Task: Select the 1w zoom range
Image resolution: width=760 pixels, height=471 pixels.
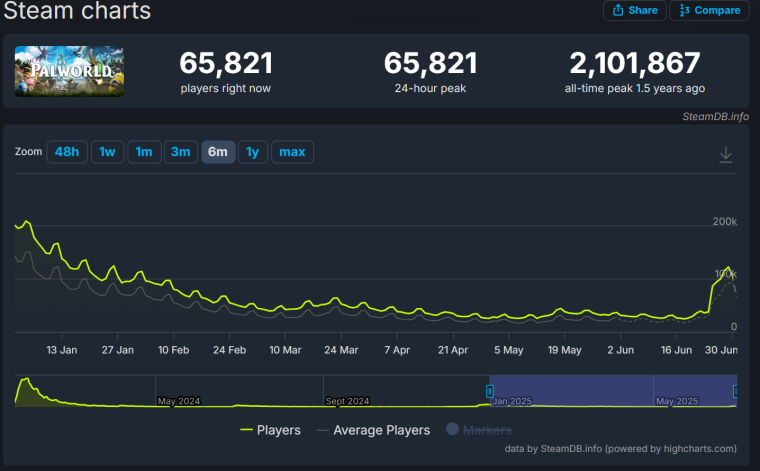Action: point(107,152)
